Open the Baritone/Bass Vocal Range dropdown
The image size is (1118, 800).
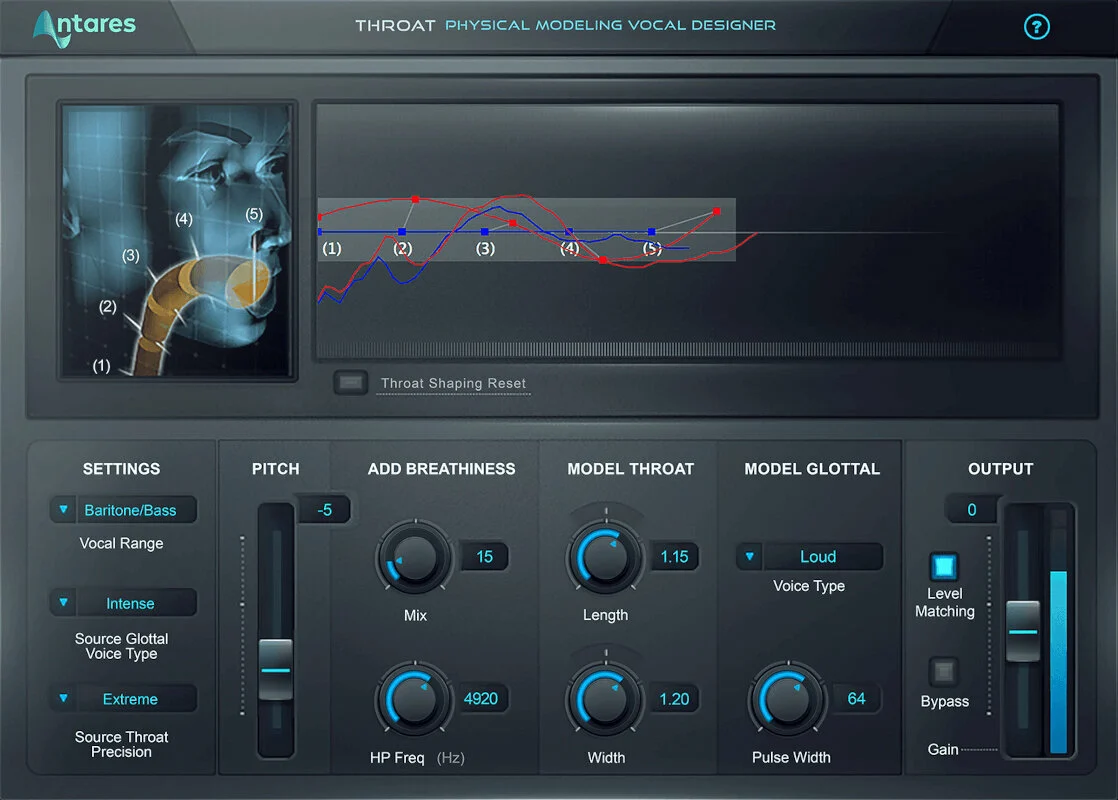123,510
